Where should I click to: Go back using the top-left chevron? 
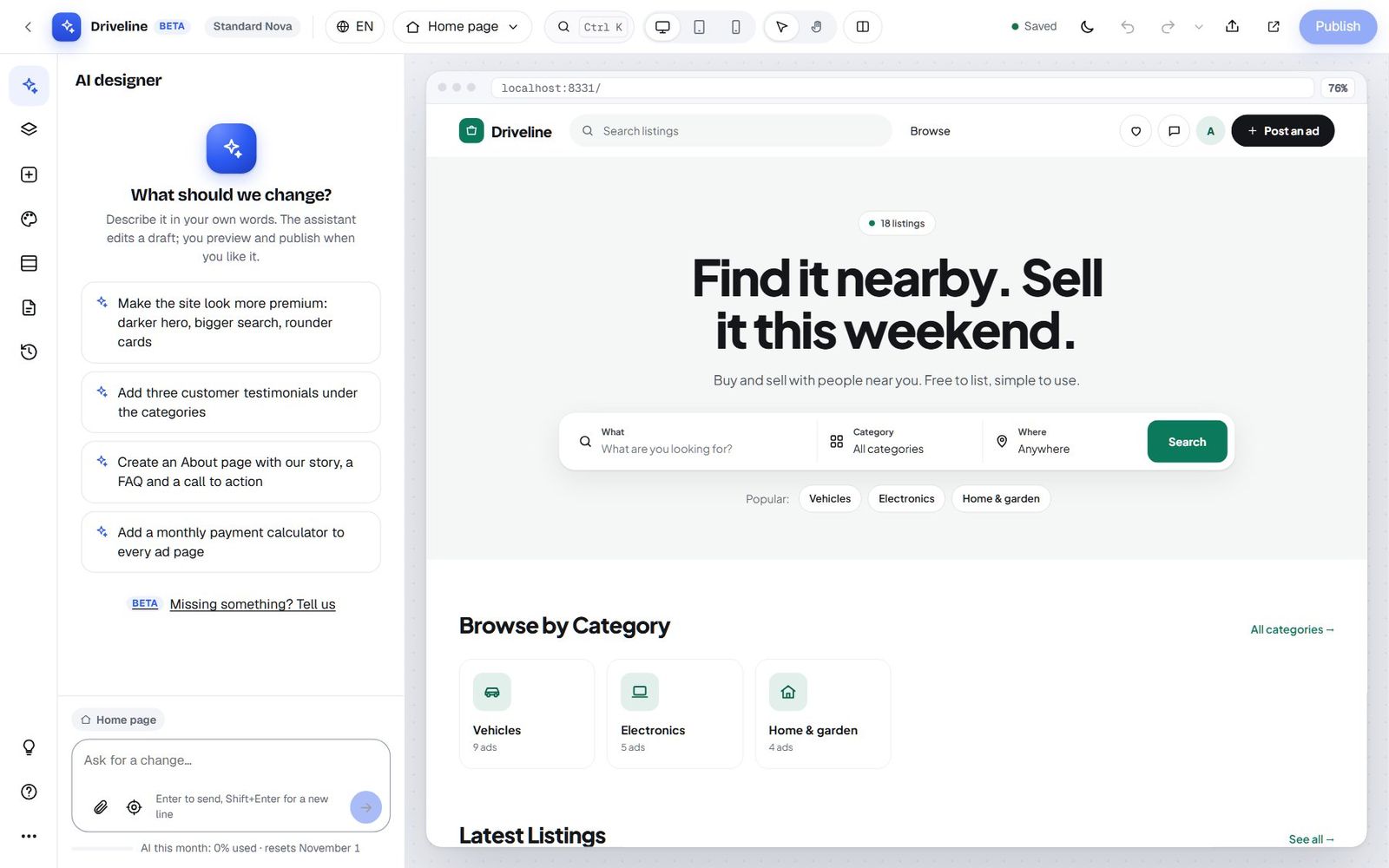click(x=28, y=27)
